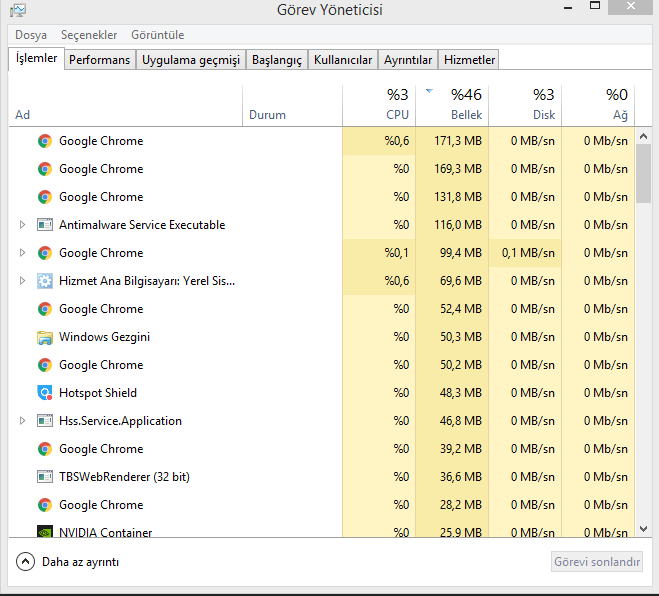Open the Seçenekler menu

89,35
